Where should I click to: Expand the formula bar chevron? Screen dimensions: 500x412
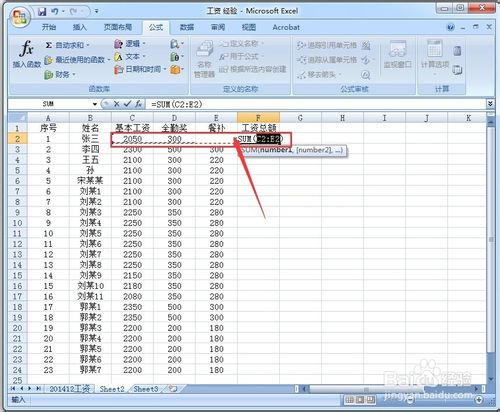point(490,104)
